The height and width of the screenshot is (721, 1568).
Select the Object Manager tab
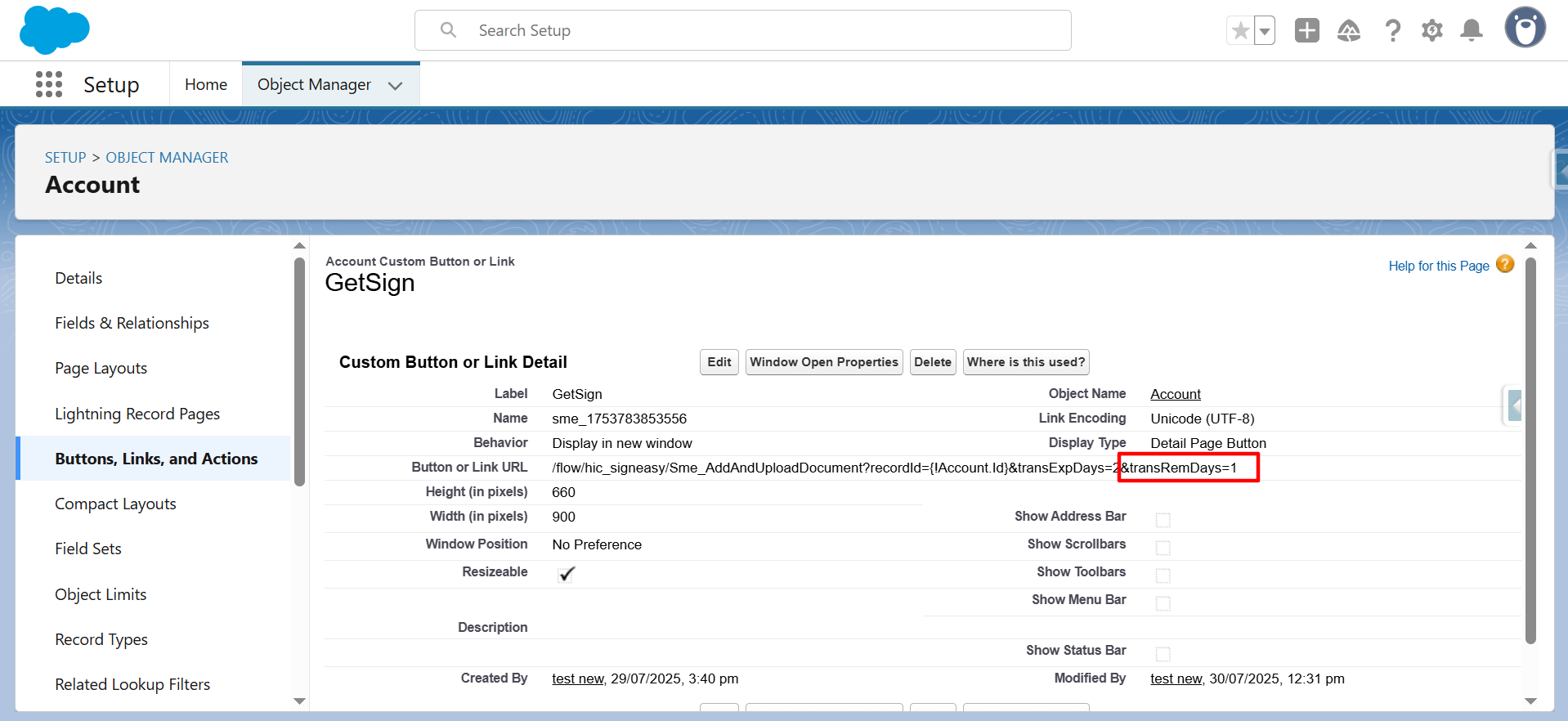[x=314, y=84]
